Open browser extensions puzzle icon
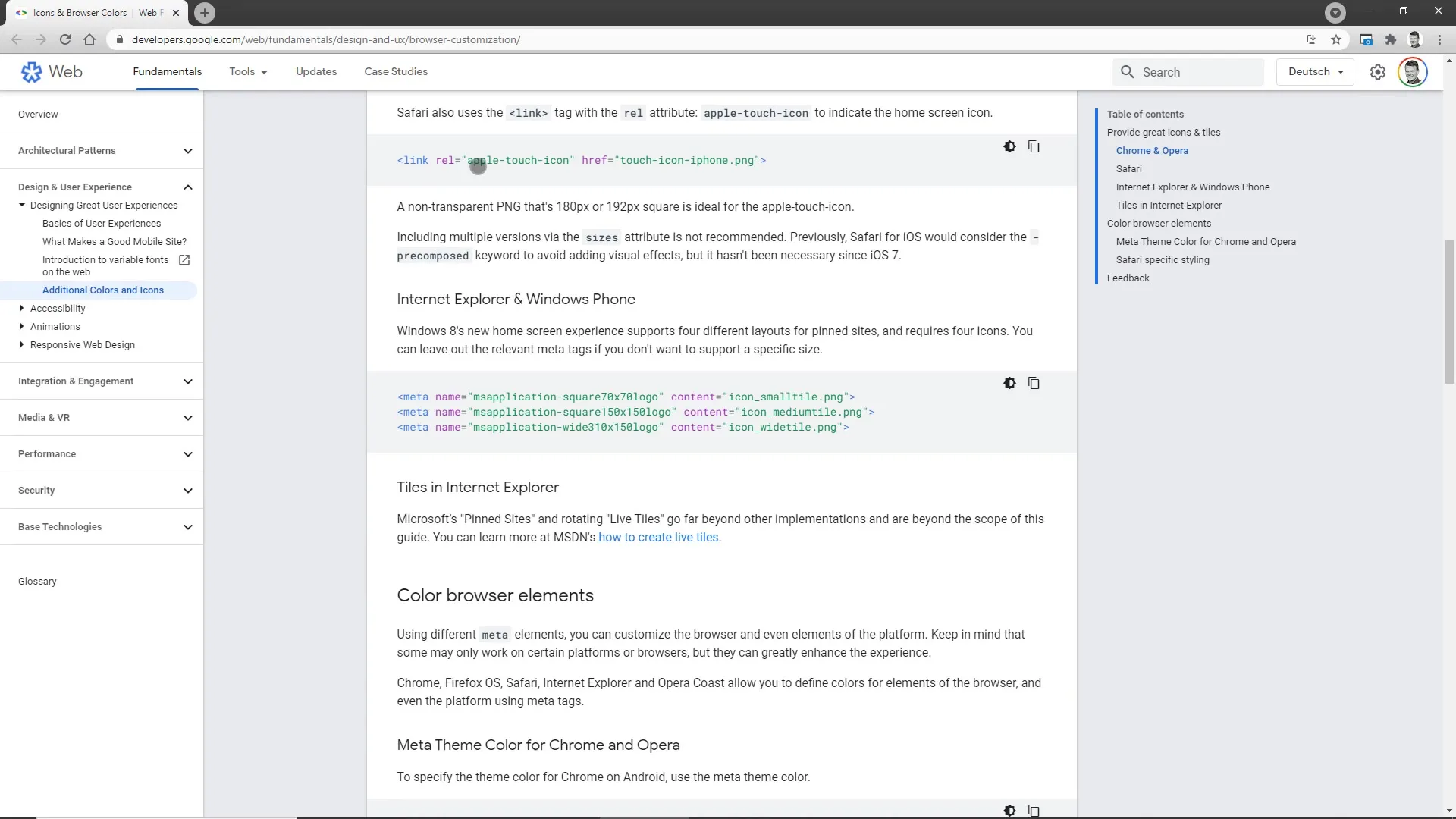The width and height of the screenshot is (1456, 819). click(x=1390, y=39)
